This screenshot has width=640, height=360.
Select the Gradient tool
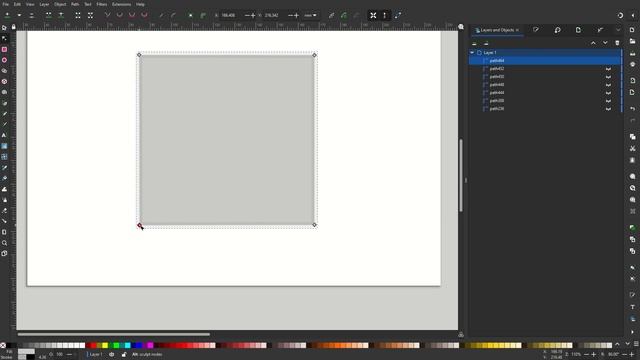[4, 146]
